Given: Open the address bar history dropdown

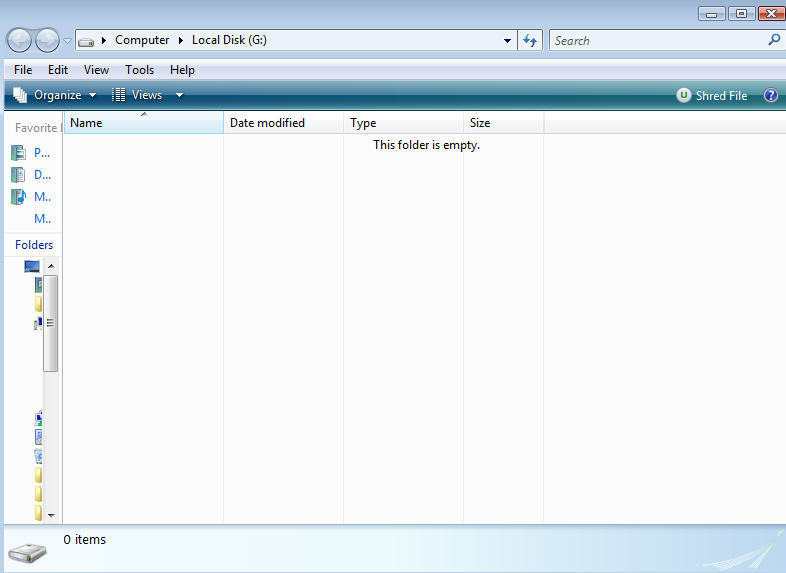Looking at the screenshot, I should tap(507, 41).
